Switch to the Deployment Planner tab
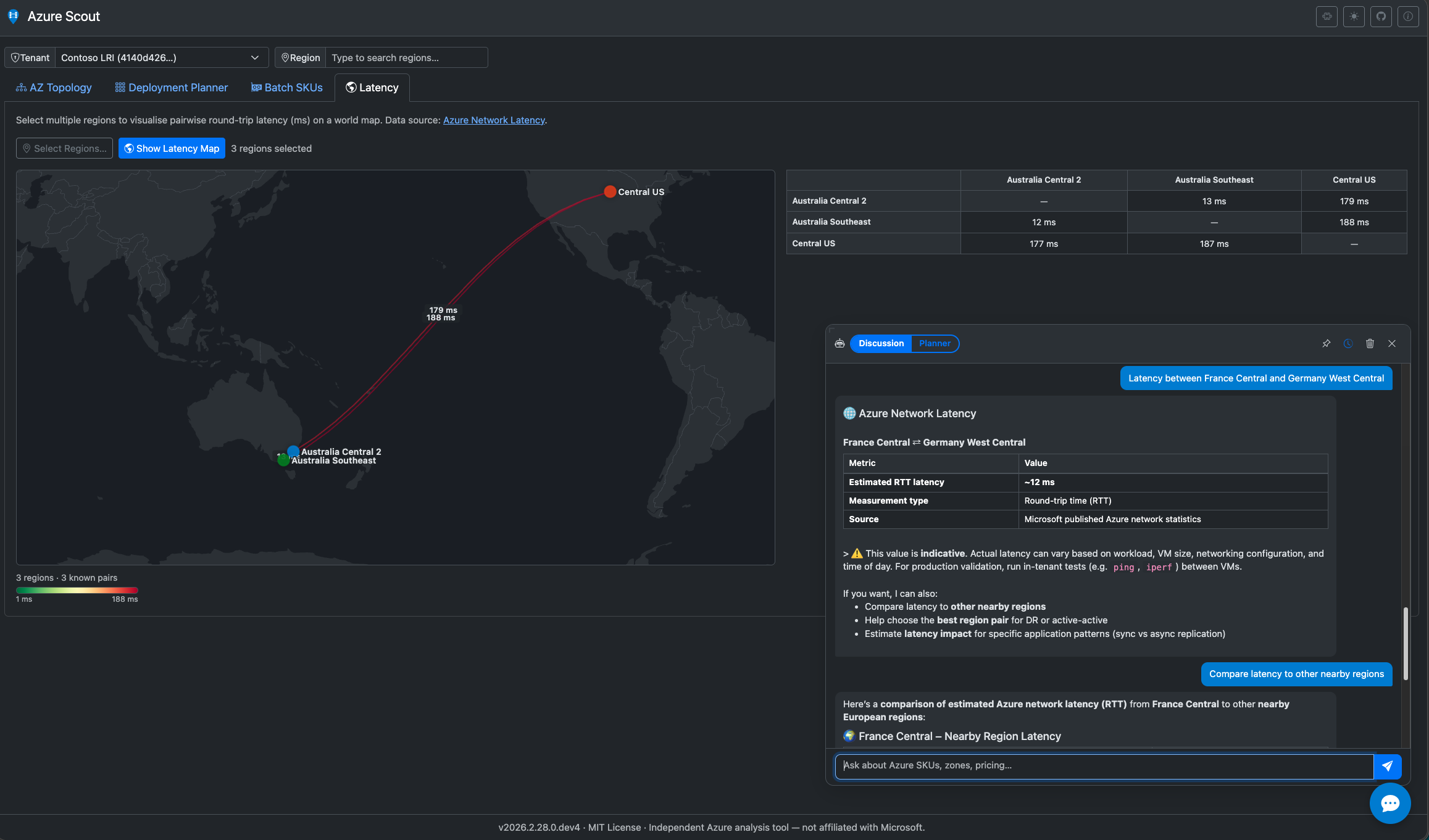Viewport: 1429px width, 840px height. pos(171,88)
